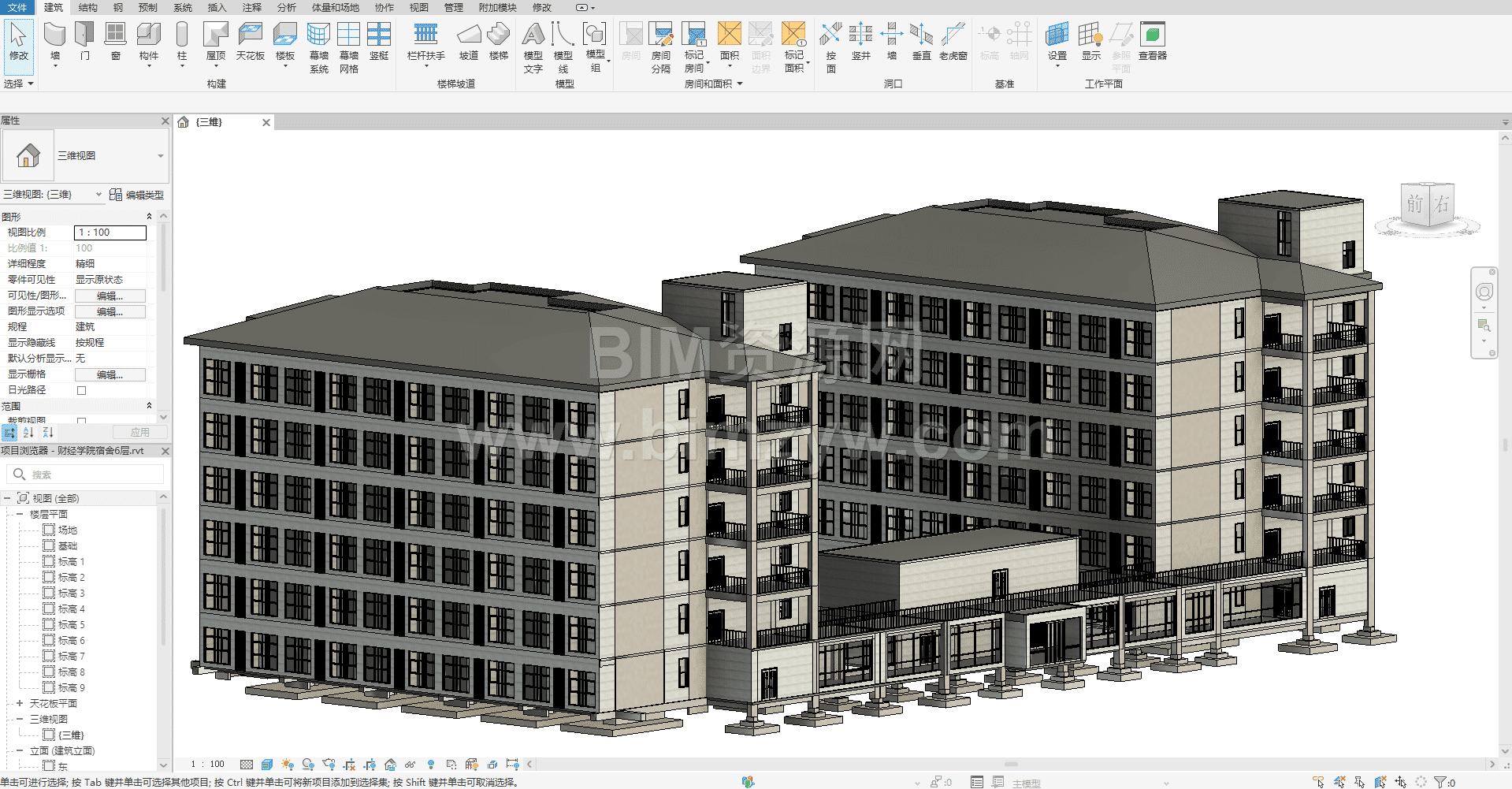Viewport: 1512px width, 789px height.
Task: Click the 按面 opening-by-face tool
Action: pos(830,47)
